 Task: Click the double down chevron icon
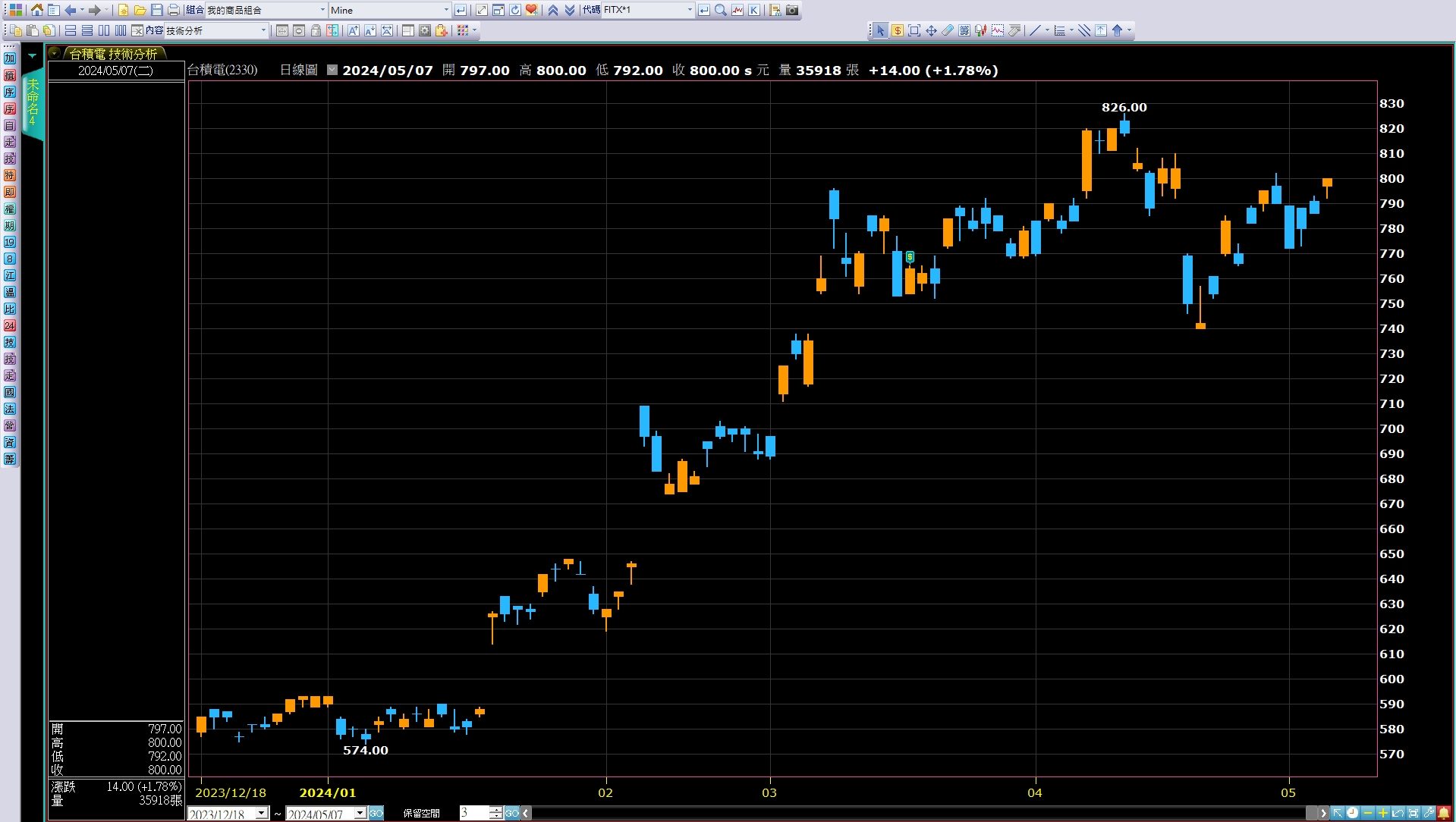point(570,10)
